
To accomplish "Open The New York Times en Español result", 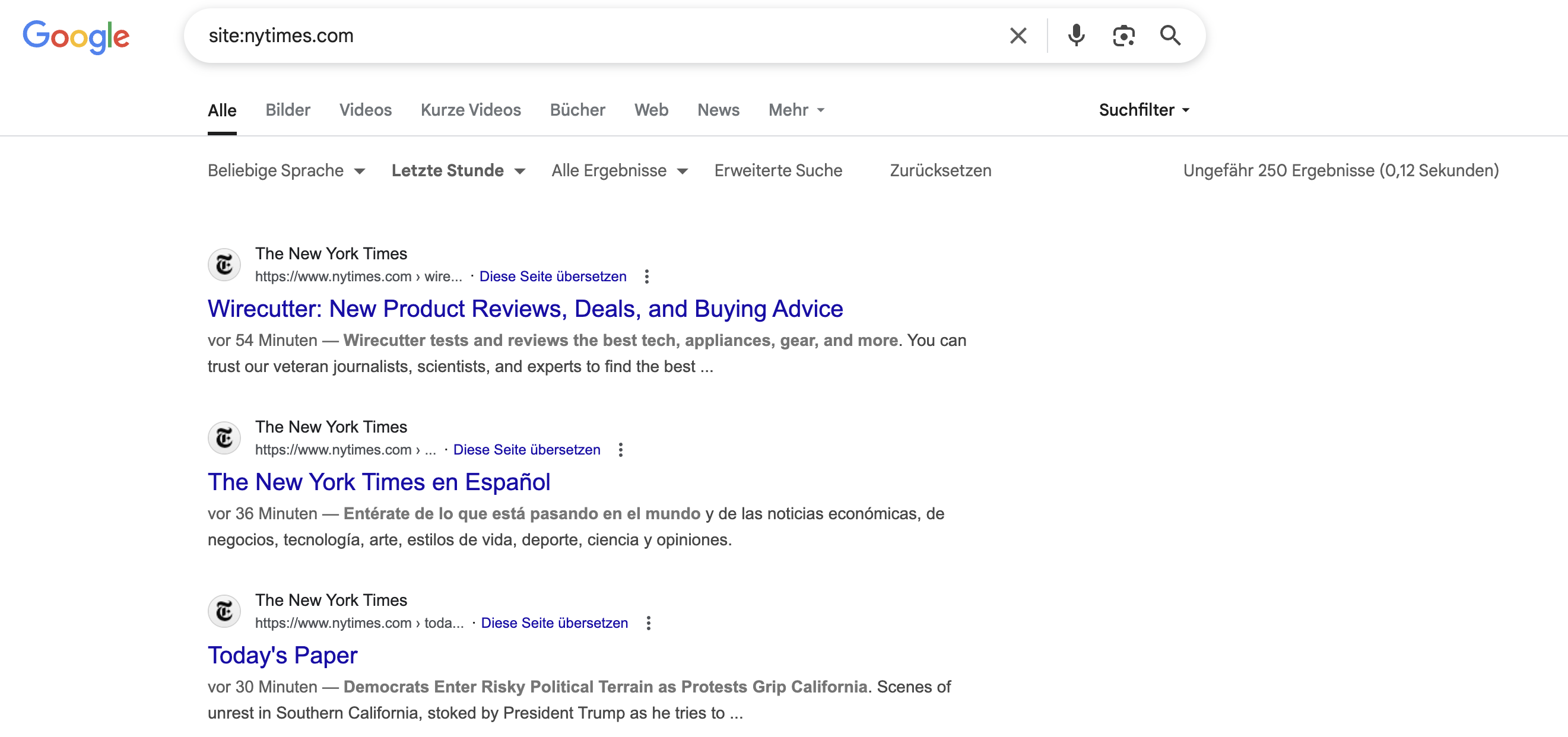I will 379,481.
